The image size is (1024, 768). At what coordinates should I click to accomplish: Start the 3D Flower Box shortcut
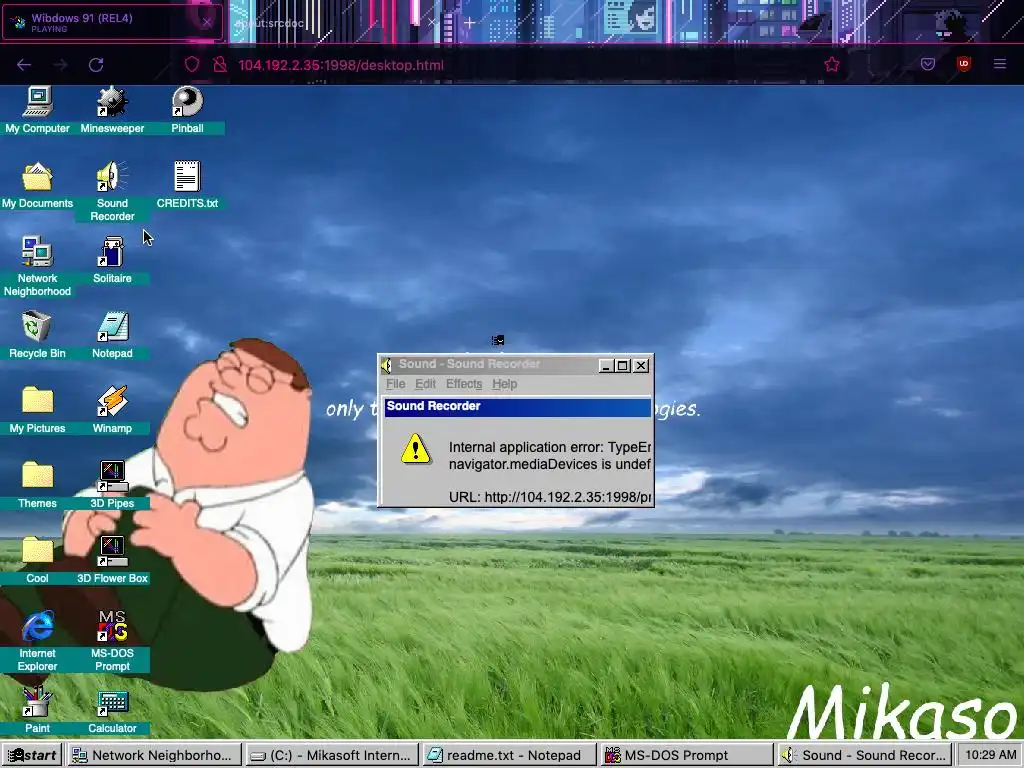point(112,560)
